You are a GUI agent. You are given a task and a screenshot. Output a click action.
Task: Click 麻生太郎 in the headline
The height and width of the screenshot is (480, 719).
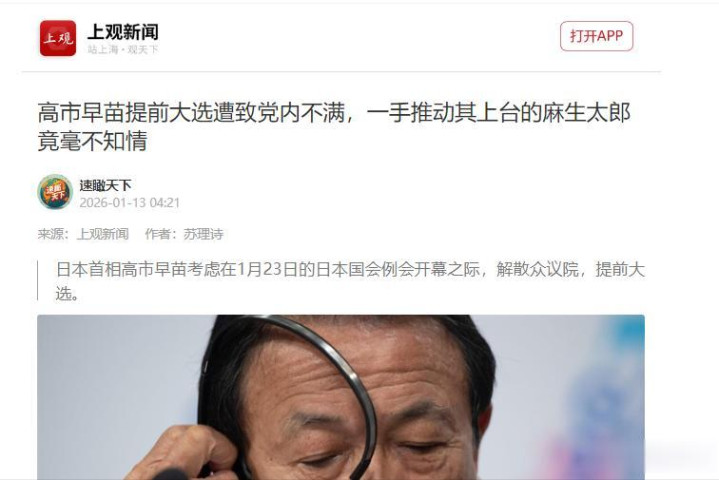586,113
